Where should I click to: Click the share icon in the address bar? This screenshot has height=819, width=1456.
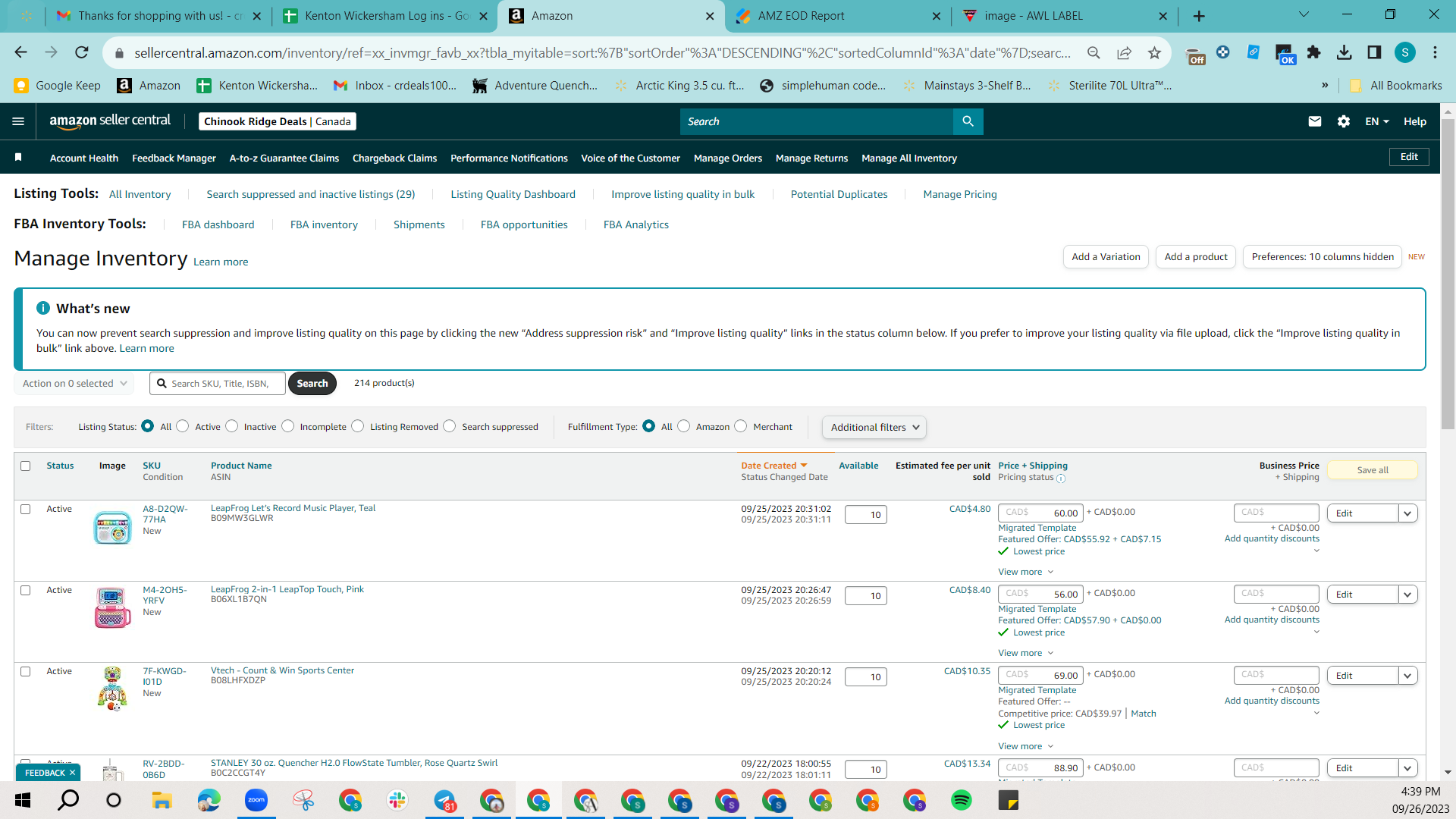point(1124,52)
